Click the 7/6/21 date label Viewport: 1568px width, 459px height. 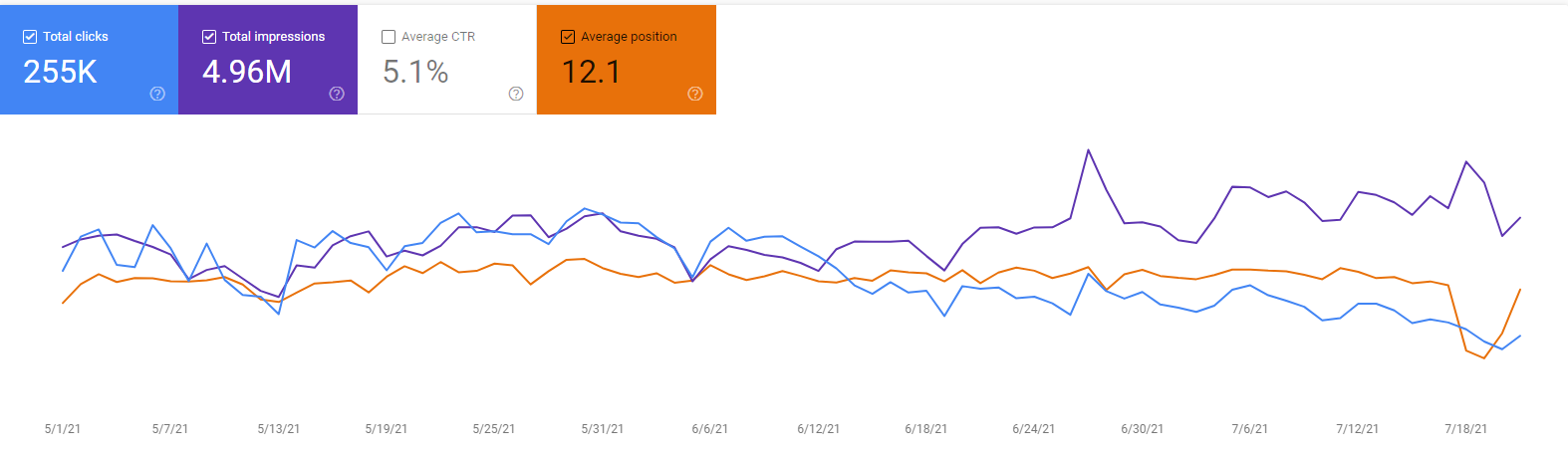click(x=1249, y=429)
